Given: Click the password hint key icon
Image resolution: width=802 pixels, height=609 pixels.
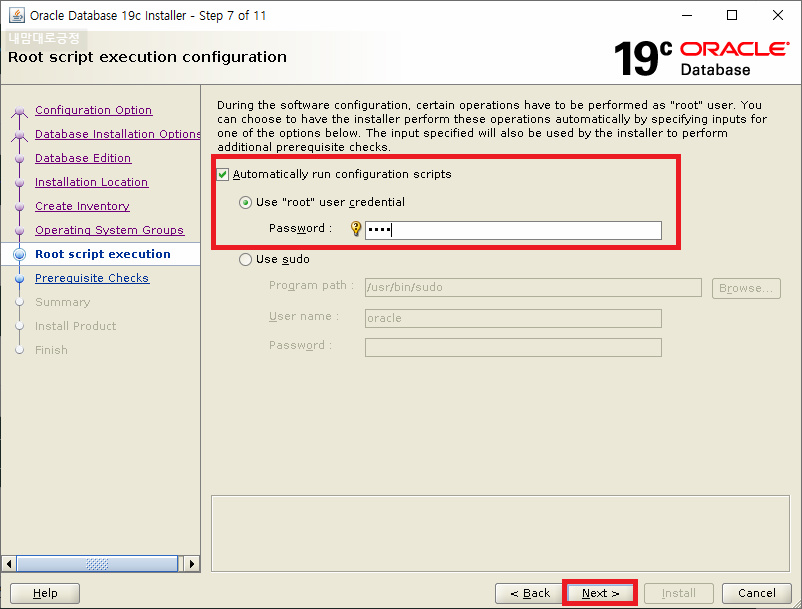Looking at the screenshot, I should [356, 228].
